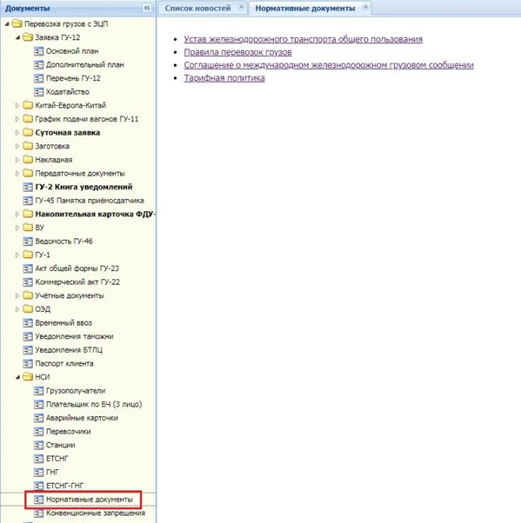The image size is (521, 523).
Task: Select Уведомления таможни in the tree
Action: click(x=74, y=337)
